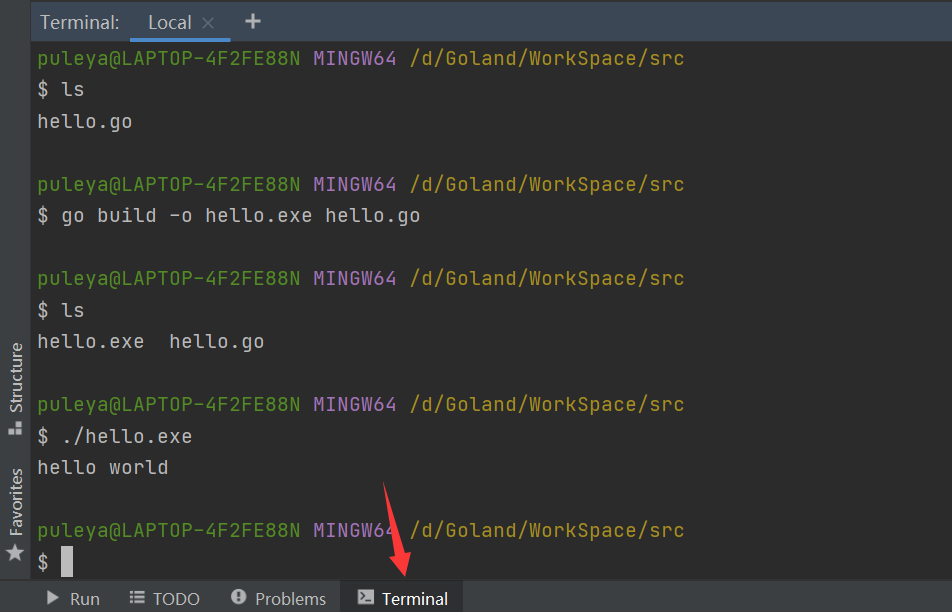Close the Local terminal session with its x icon
The height and width of the screenshot is (612, 952).
(x=206, y=21)
